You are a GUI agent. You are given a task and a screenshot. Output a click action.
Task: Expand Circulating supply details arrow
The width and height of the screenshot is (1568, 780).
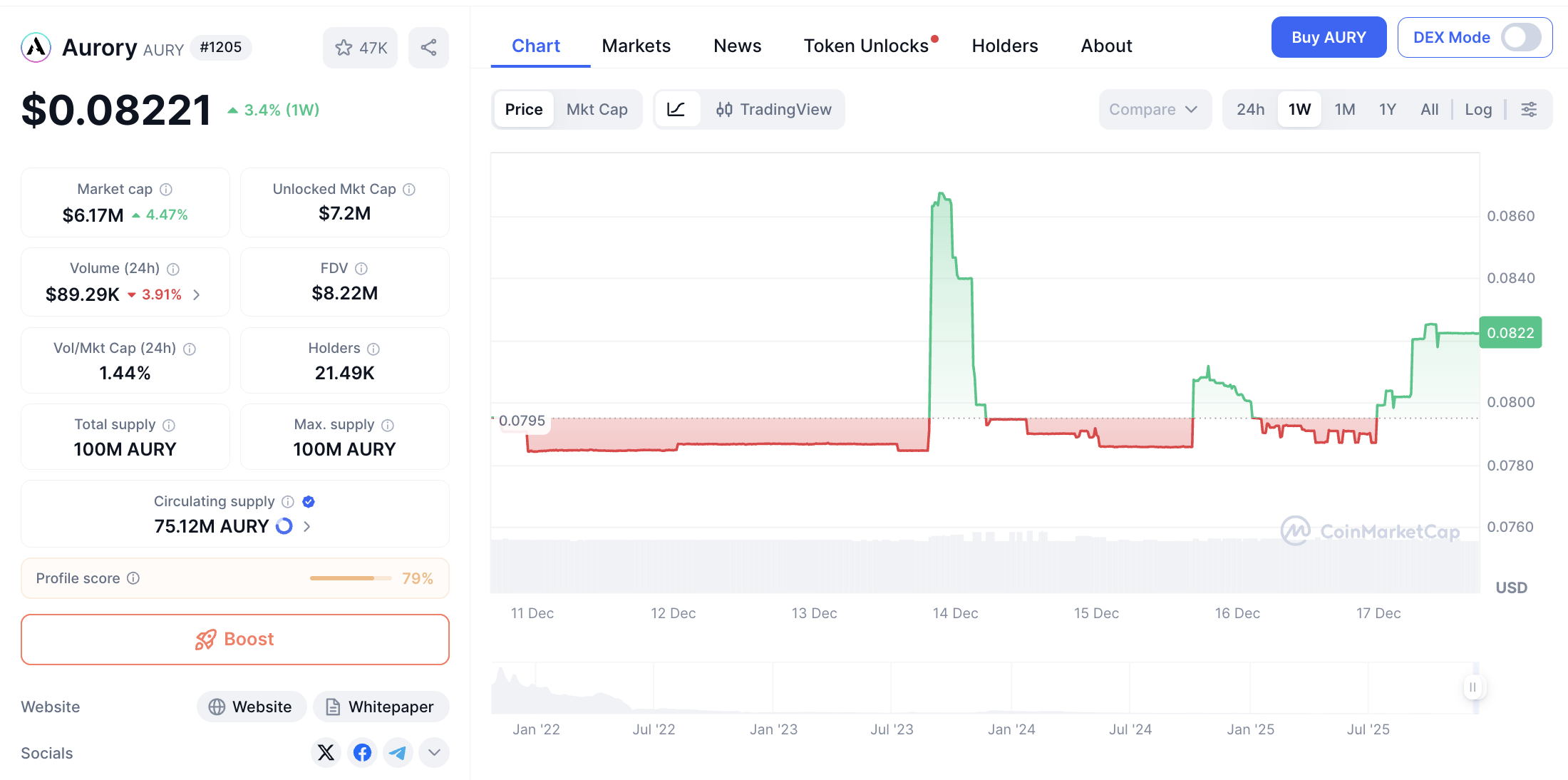[x=307, y=526]
